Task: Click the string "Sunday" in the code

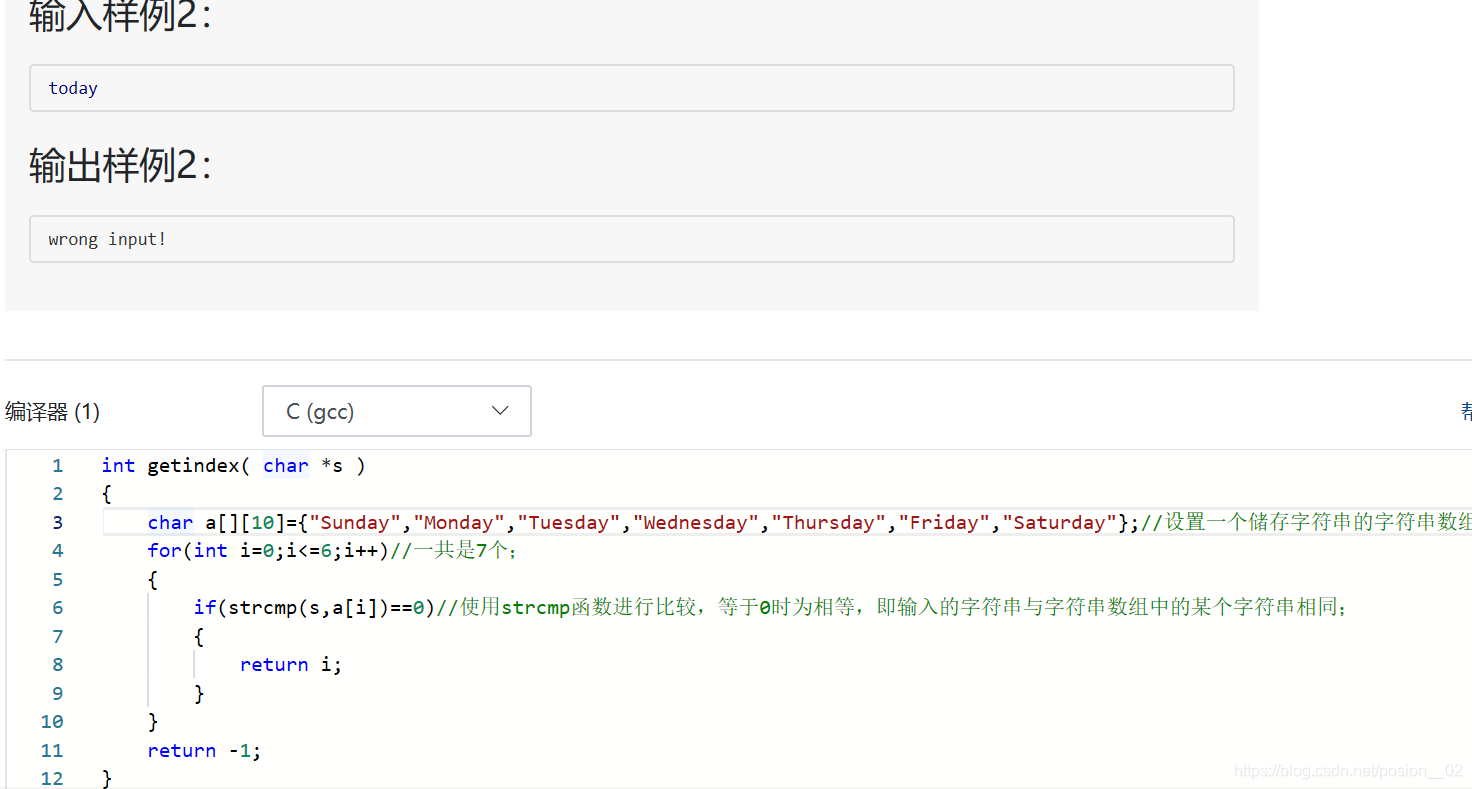Action: click(x=356, y=522)
